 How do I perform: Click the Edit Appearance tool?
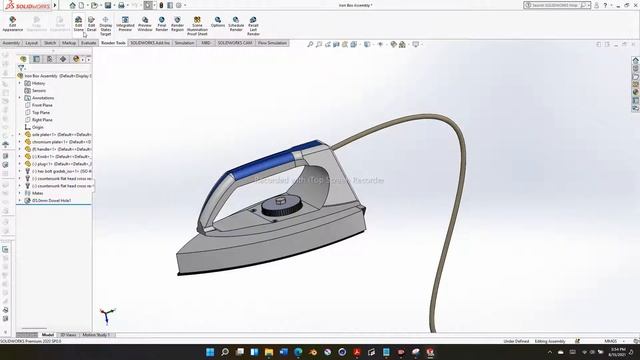pos(13,24)
